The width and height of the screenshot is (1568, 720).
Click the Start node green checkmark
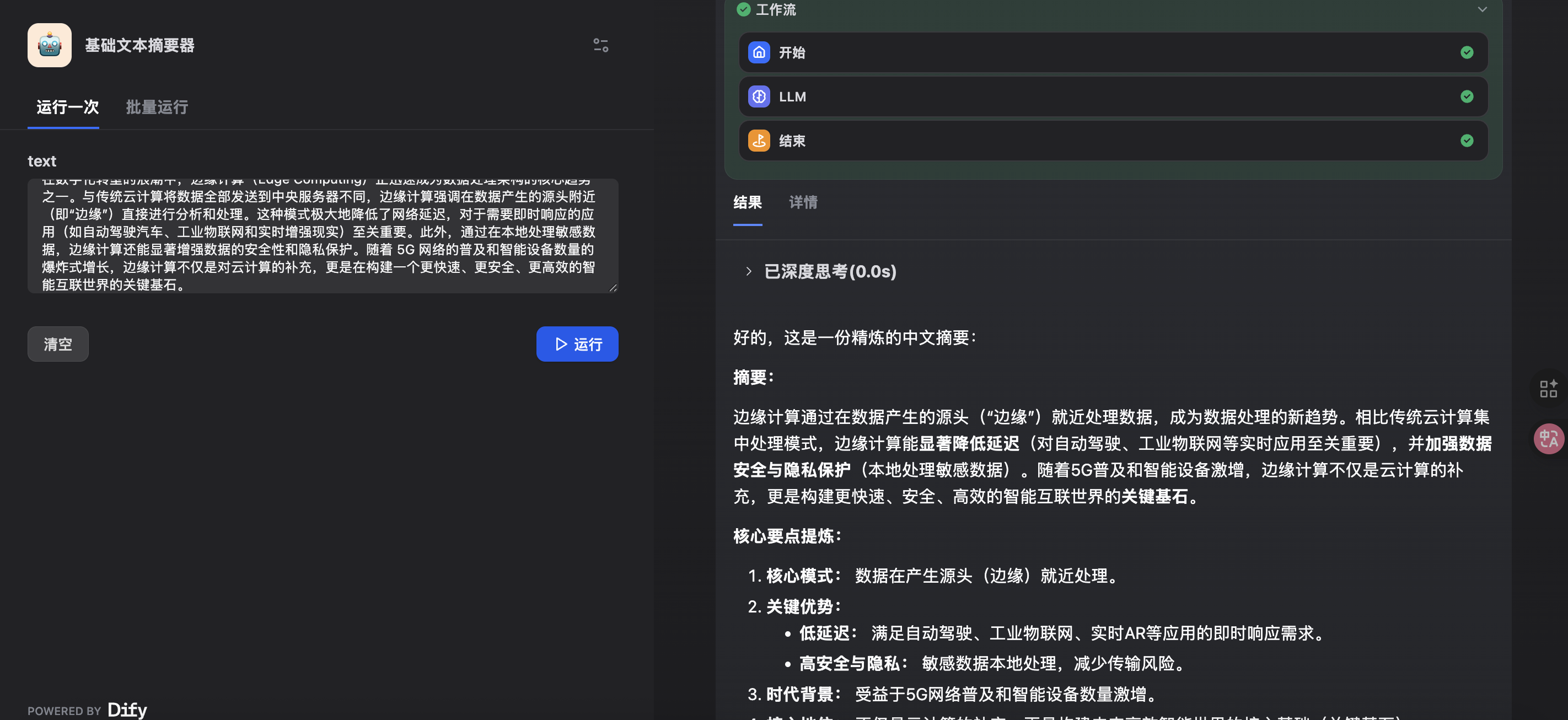1467,52
